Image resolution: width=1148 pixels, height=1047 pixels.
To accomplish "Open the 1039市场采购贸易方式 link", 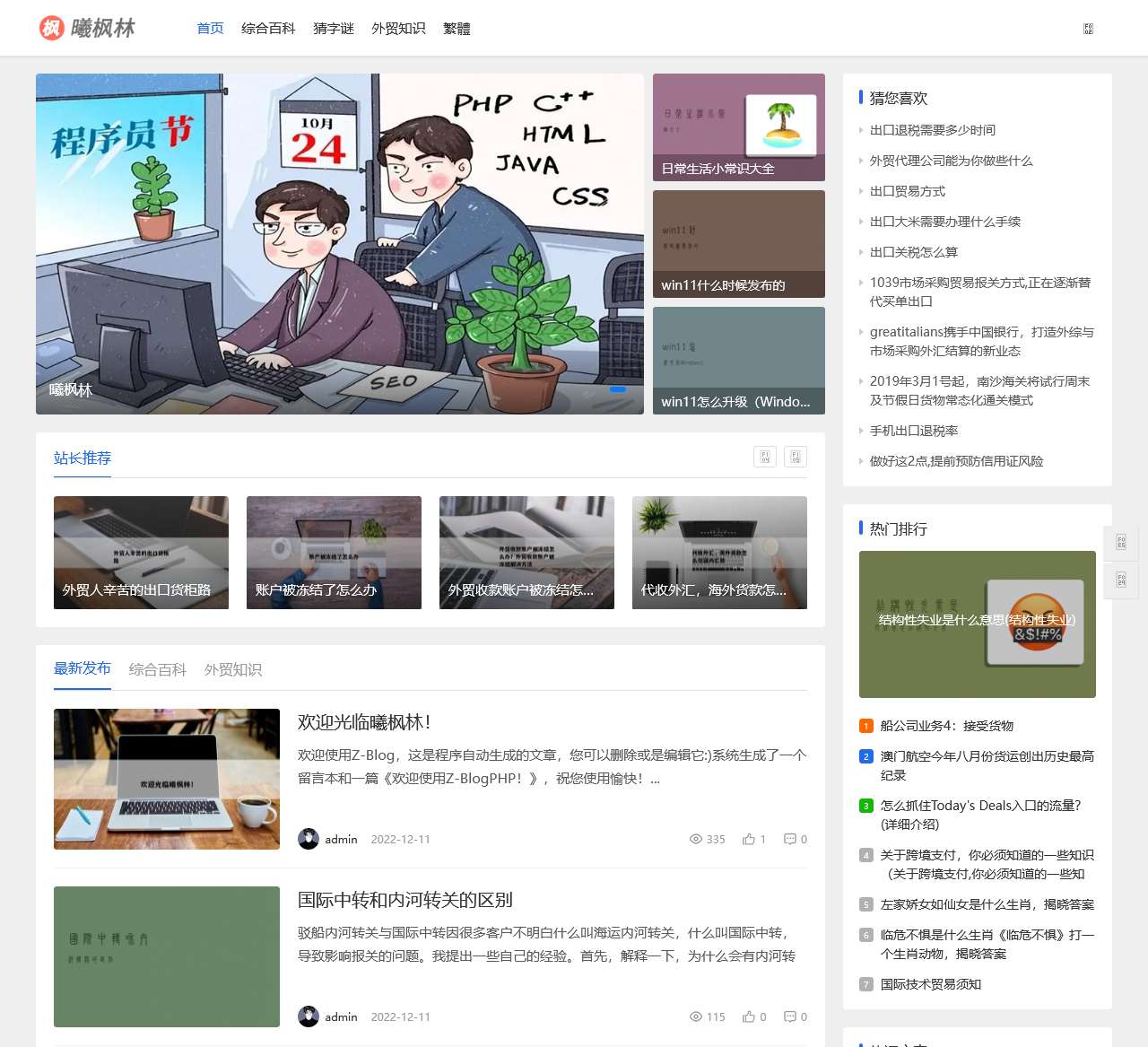I will coord(981,292).
